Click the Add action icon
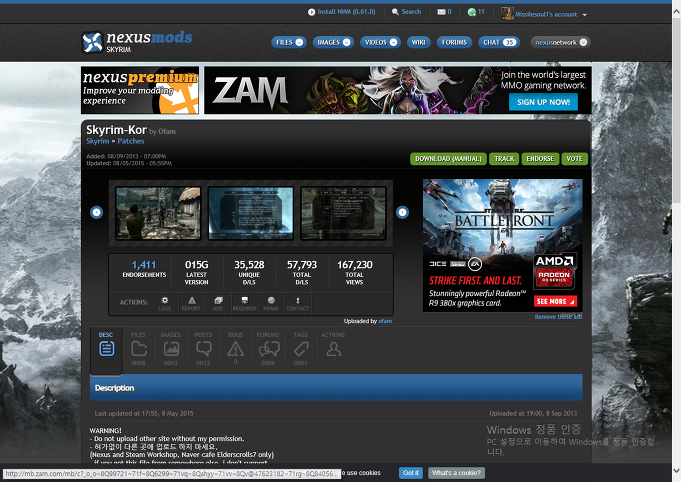The image size is (681, 482). (x=218, y=300)
